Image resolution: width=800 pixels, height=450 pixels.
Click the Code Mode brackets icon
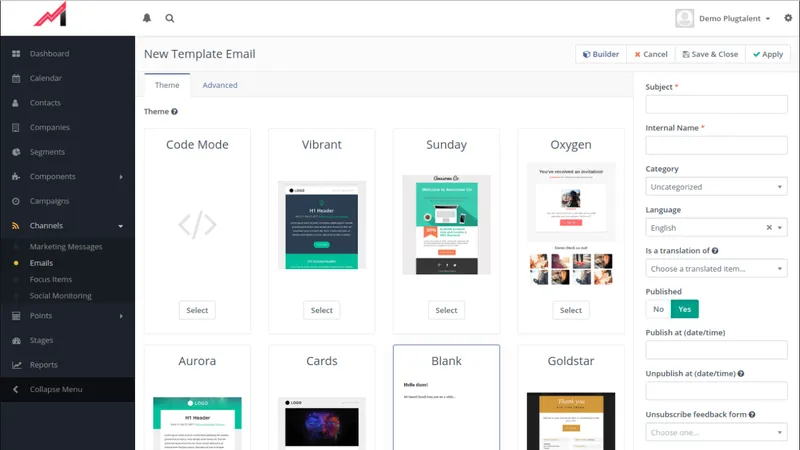click(197, 224)
